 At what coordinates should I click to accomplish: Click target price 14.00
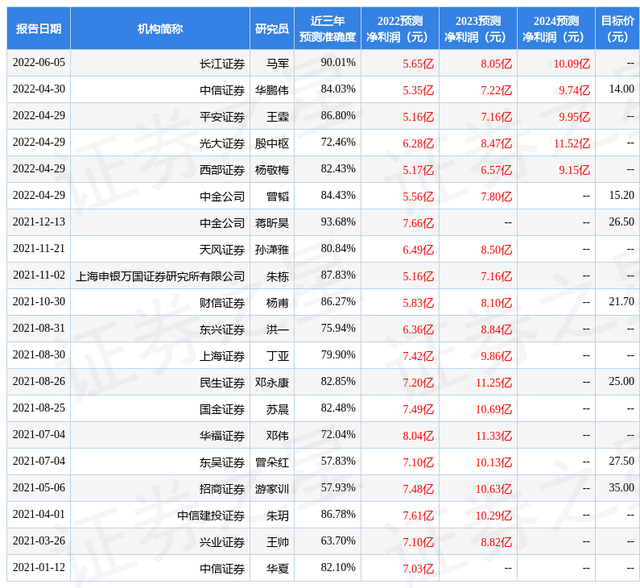point(622,89)
